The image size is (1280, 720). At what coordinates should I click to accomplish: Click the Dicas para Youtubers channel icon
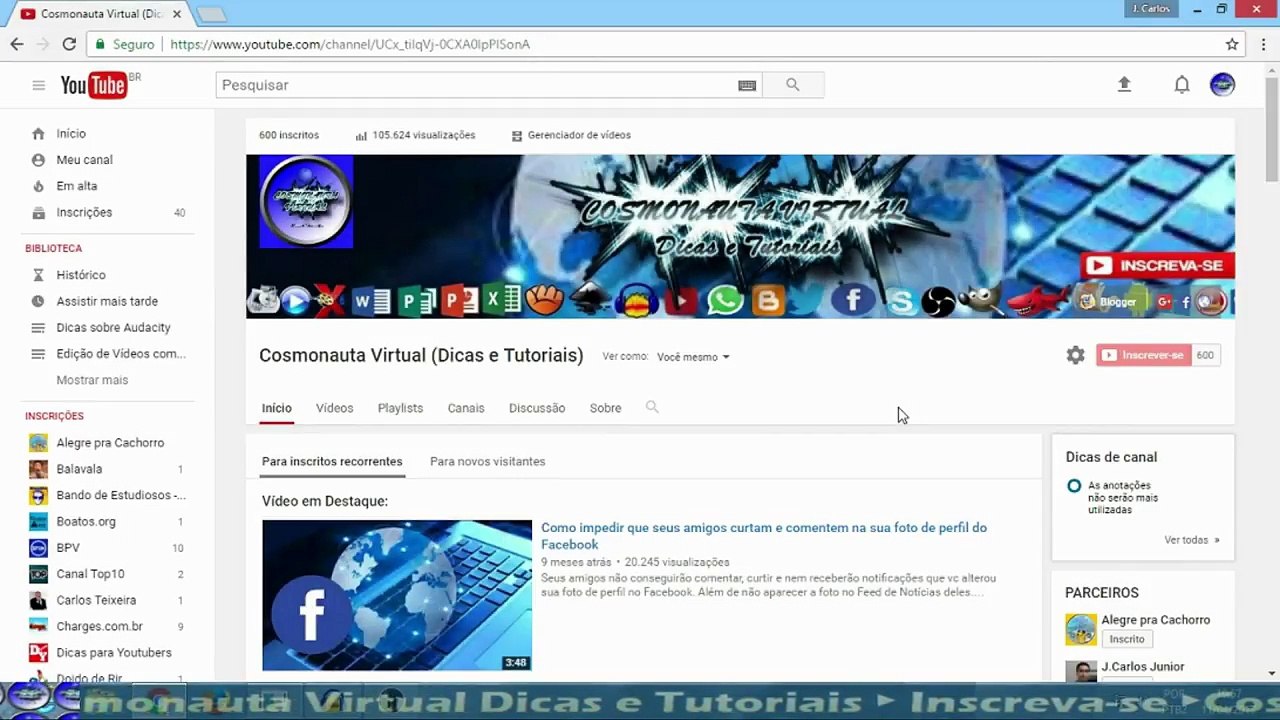(38, 653)
